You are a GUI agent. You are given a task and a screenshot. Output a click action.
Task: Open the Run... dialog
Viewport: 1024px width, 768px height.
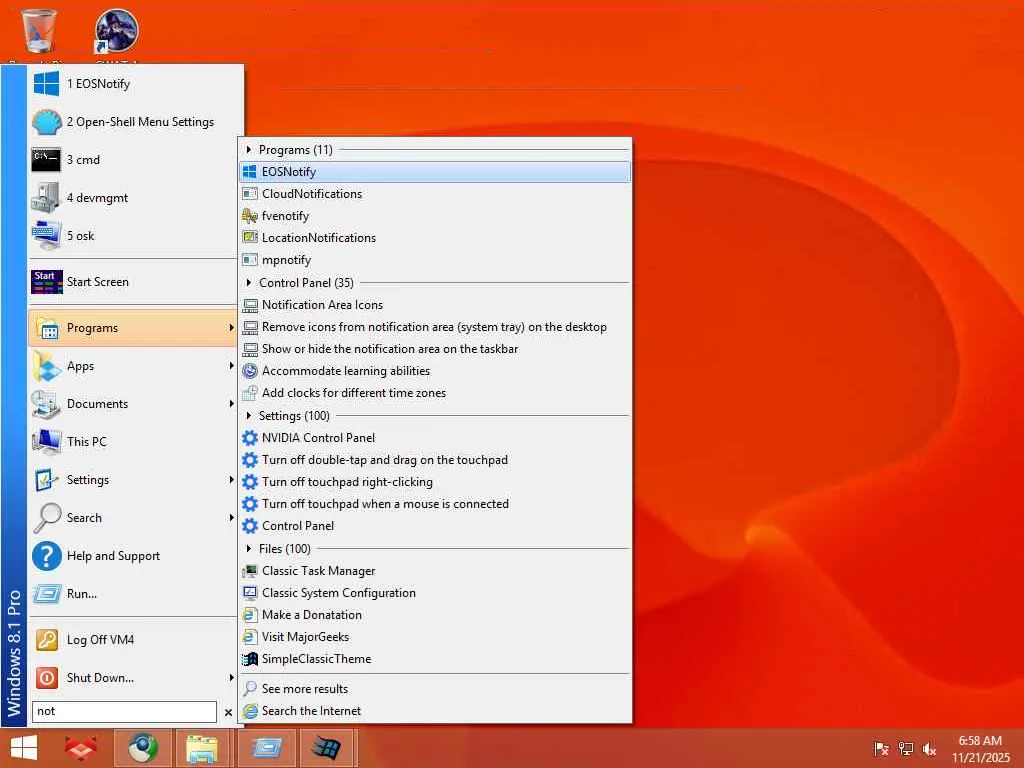tap(133, 593)
